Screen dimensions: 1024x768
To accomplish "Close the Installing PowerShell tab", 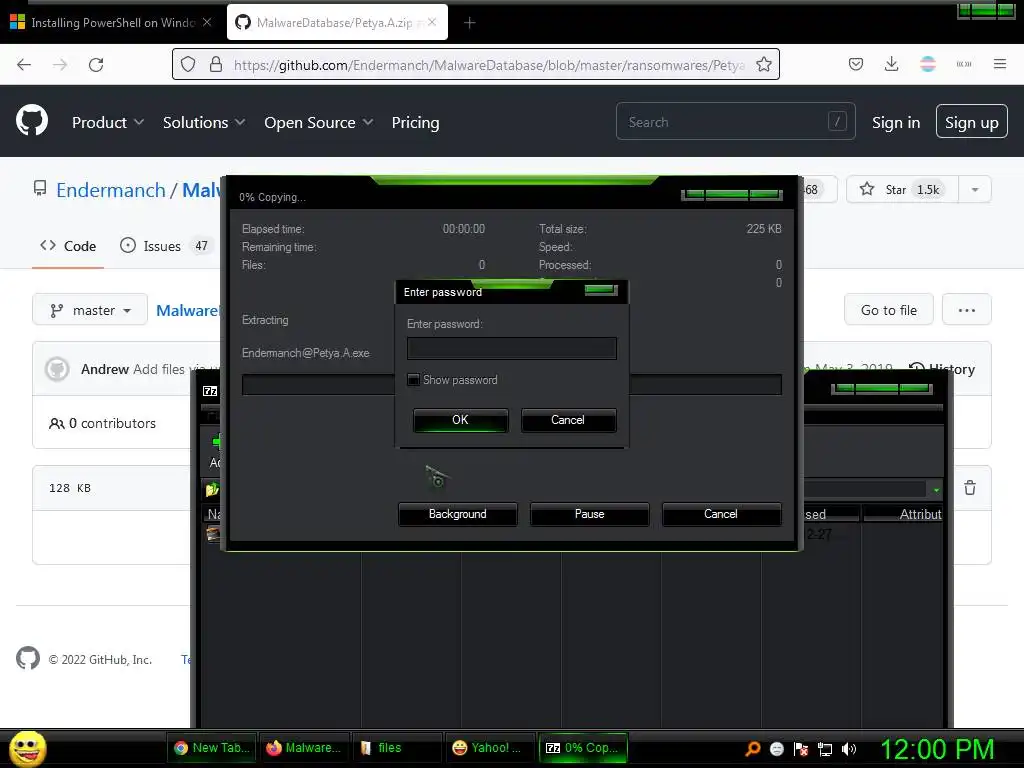I will point(207,22).
